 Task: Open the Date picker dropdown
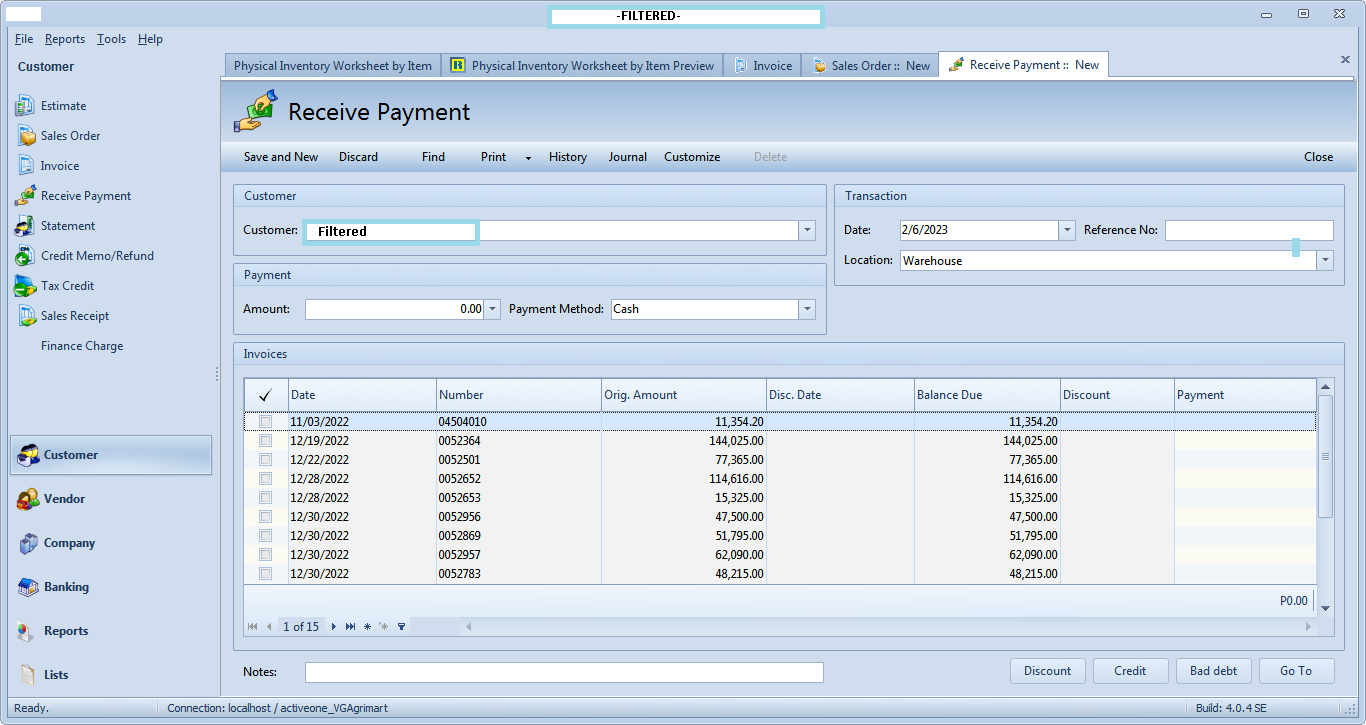click(x=1067, y=230)
